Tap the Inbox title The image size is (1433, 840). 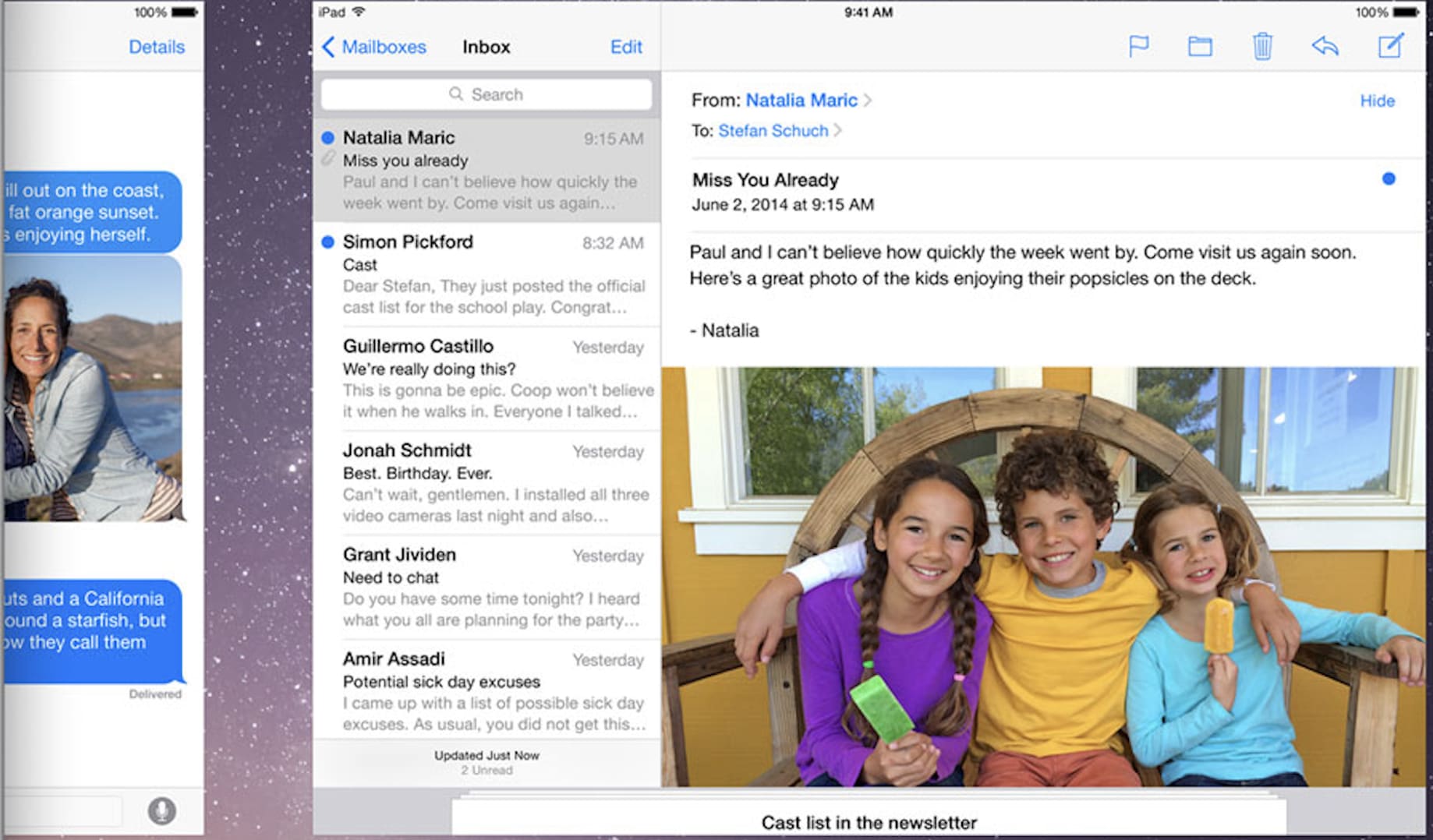click(x=486, y=47)
